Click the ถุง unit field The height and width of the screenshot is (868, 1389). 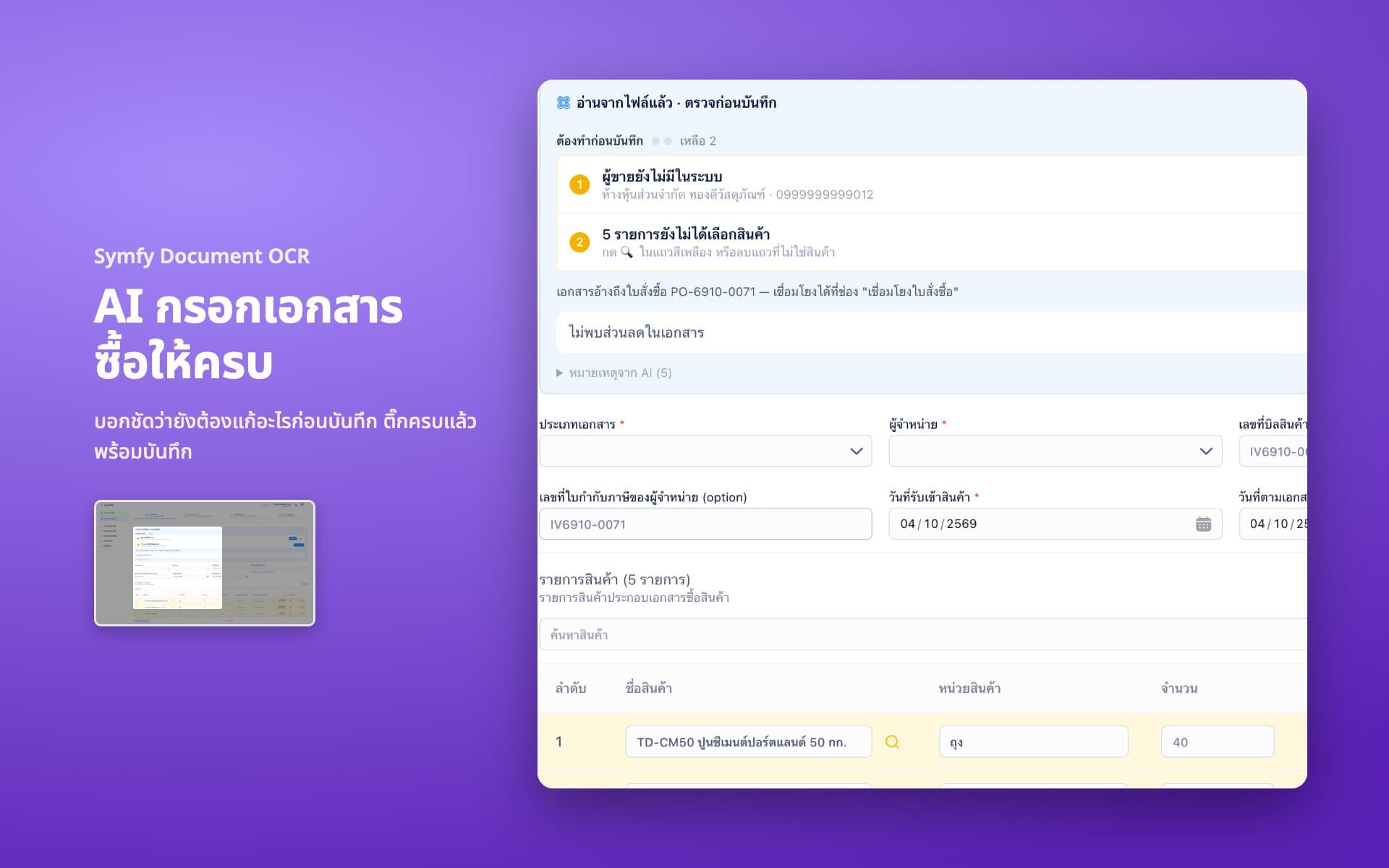click(1033, 741)
